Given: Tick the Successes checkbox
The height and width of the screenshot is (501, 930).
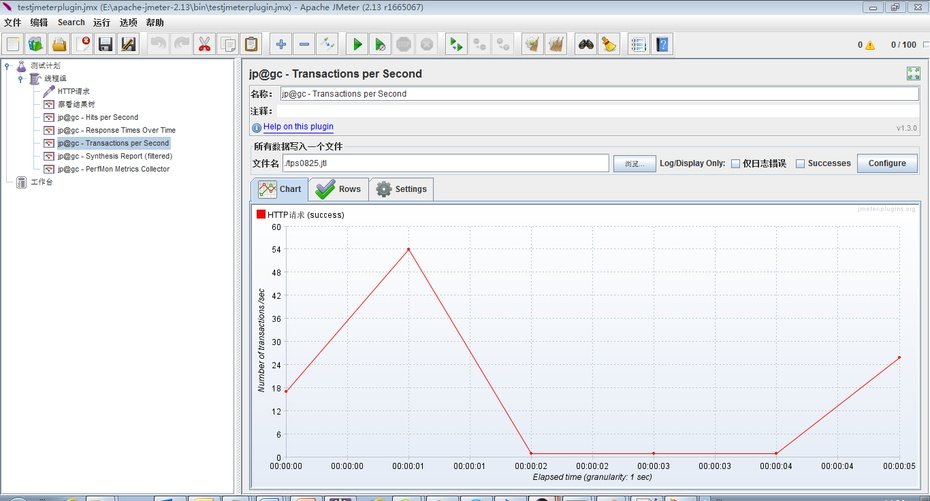Looking at the screenshot, I should point(800,164).
